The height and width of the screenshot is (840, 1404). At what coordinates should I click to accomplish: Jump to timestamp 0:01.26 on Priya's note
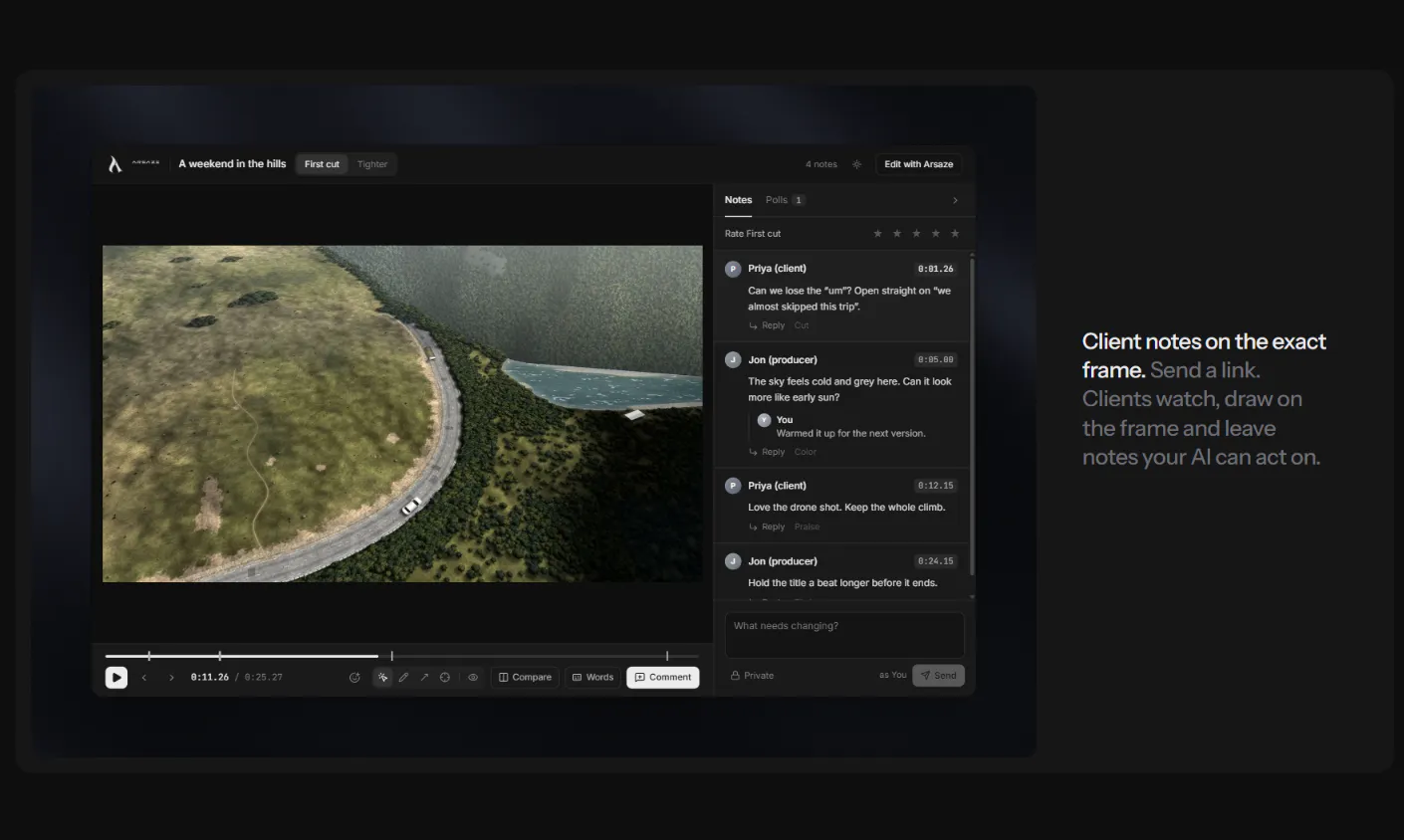click(x=935, y=269)
